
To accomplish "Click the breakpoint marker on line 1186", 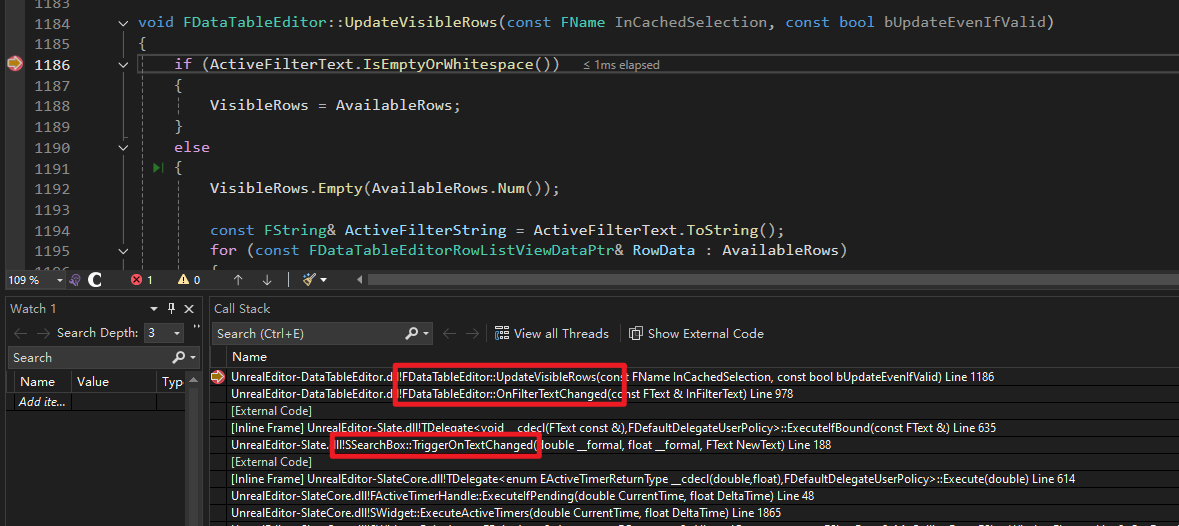I will tap(15, 65).
